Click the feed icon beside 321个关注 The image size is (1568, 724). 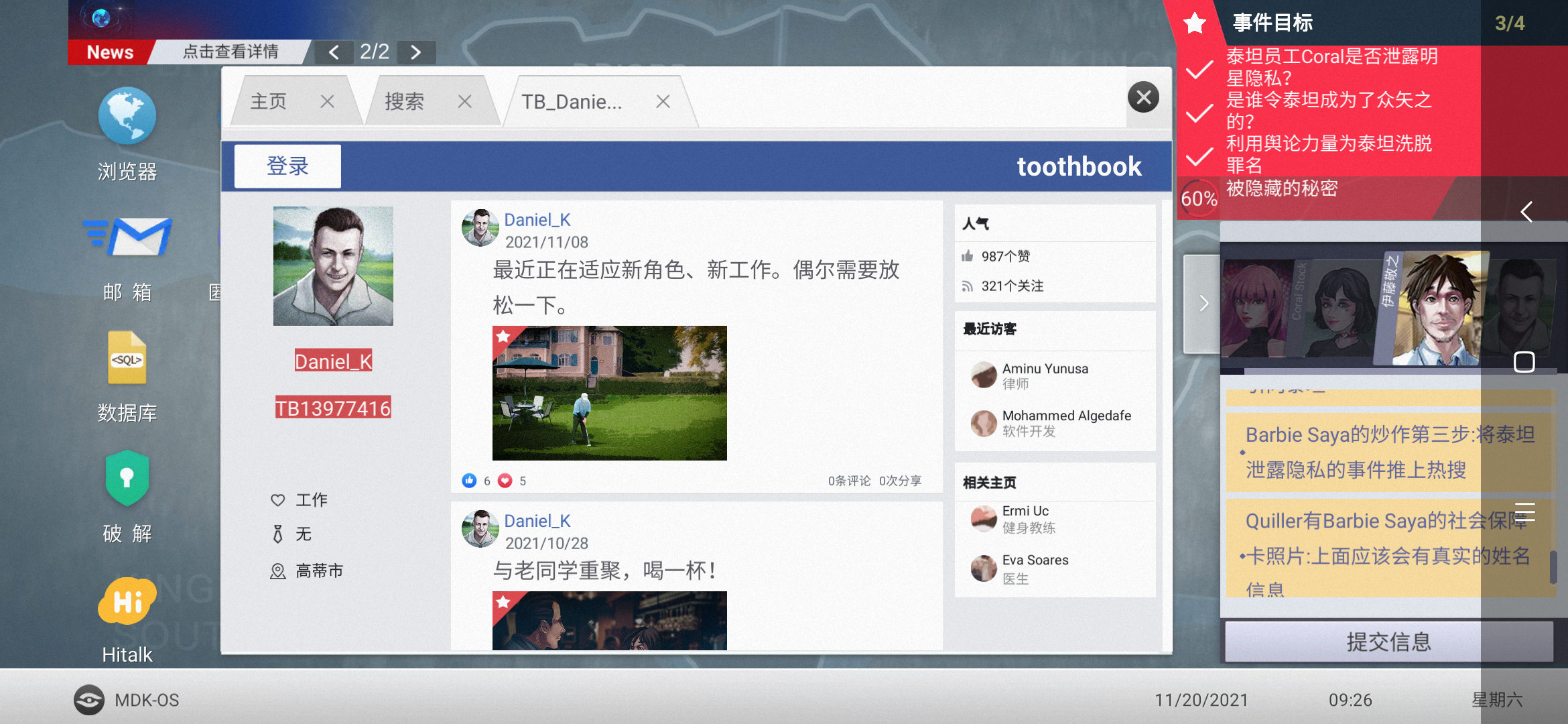[967, 286]
